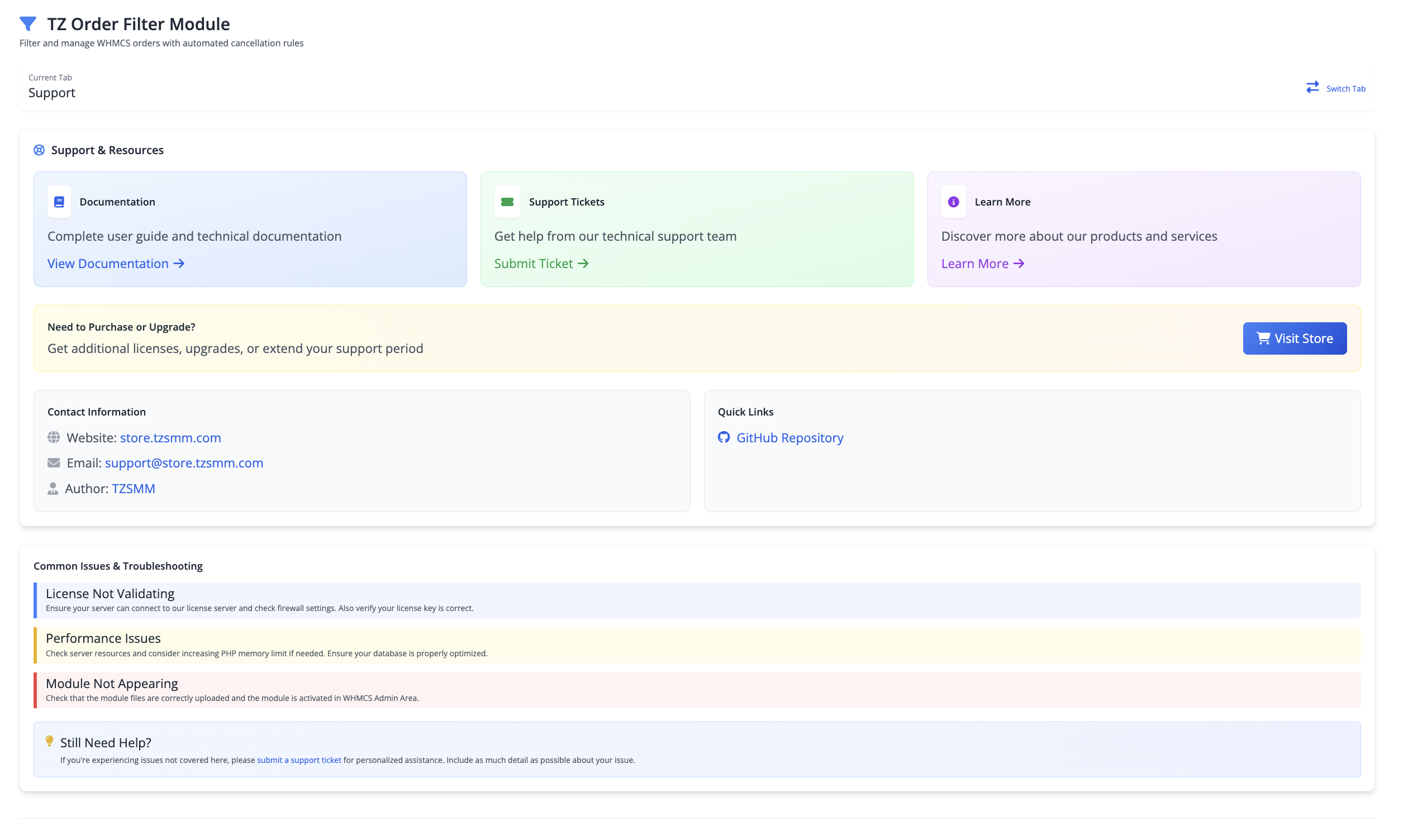Click the TZSMM author link

pos(133,488)
